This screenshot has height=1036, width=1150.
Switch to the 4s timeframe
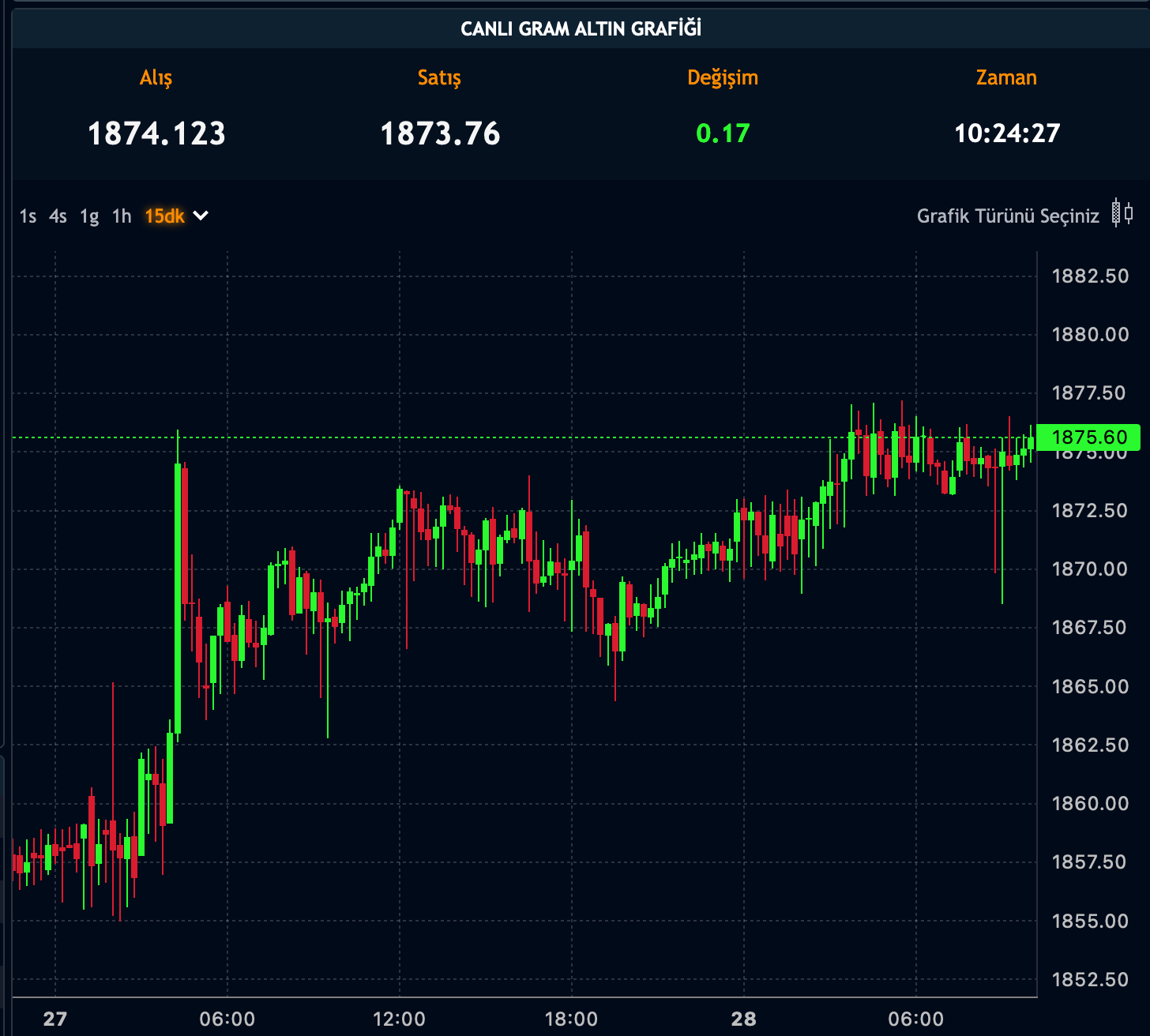pyautogui.click(x=58, y=216)
